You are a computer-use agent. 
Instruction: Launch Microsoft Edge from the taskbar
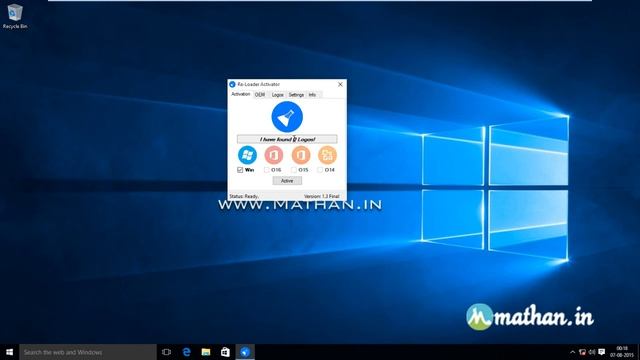tap(186, 352)
